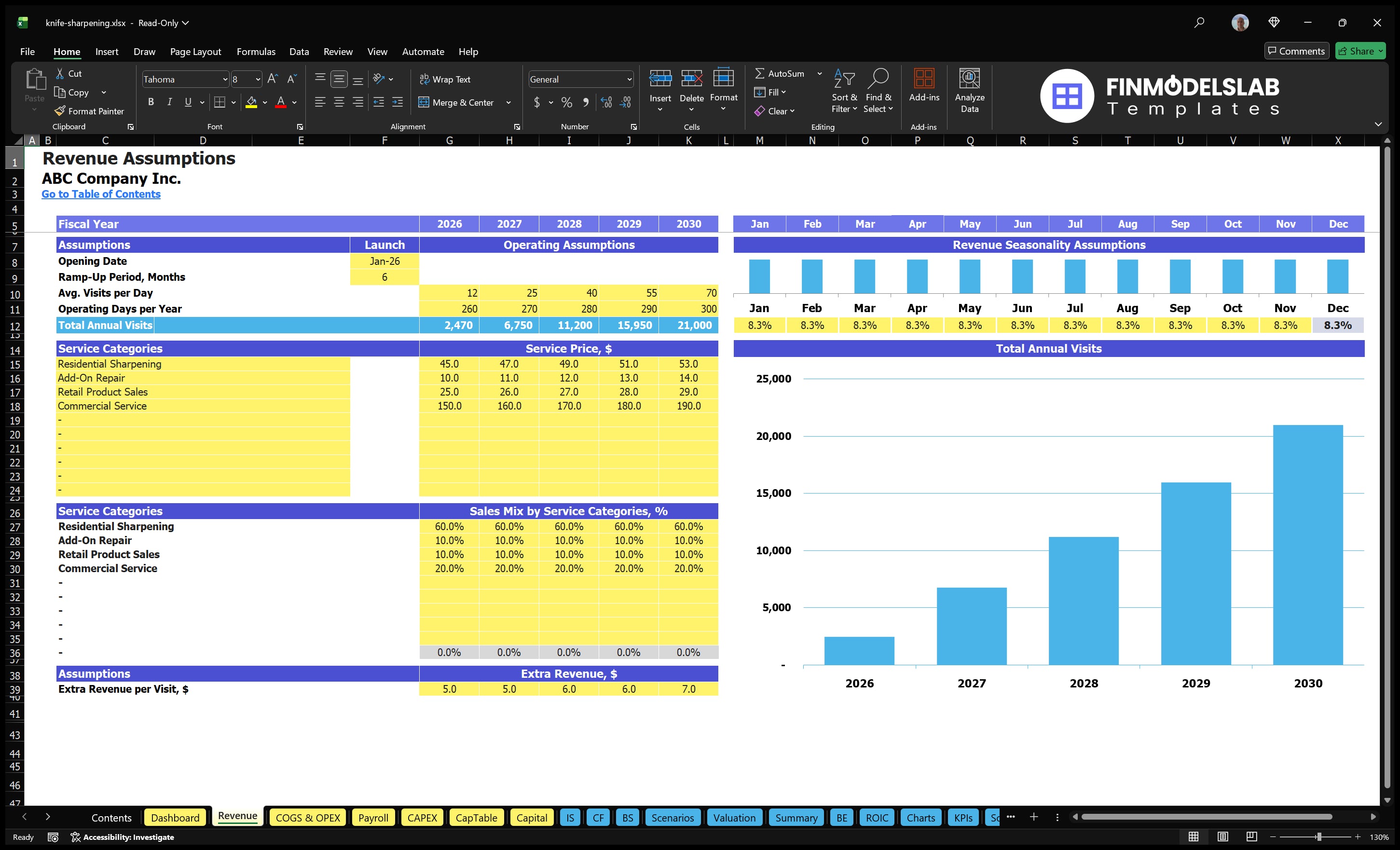Switch to the Formulas ribbon tab
The width and height of the screenshot is (1400, 850).
click(256, 52)
